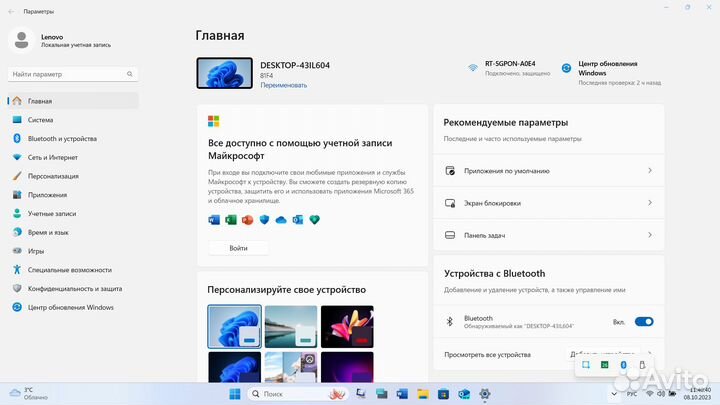Click the Rename link under the PC name
This screenshot has width=720, height=405.
283,85
